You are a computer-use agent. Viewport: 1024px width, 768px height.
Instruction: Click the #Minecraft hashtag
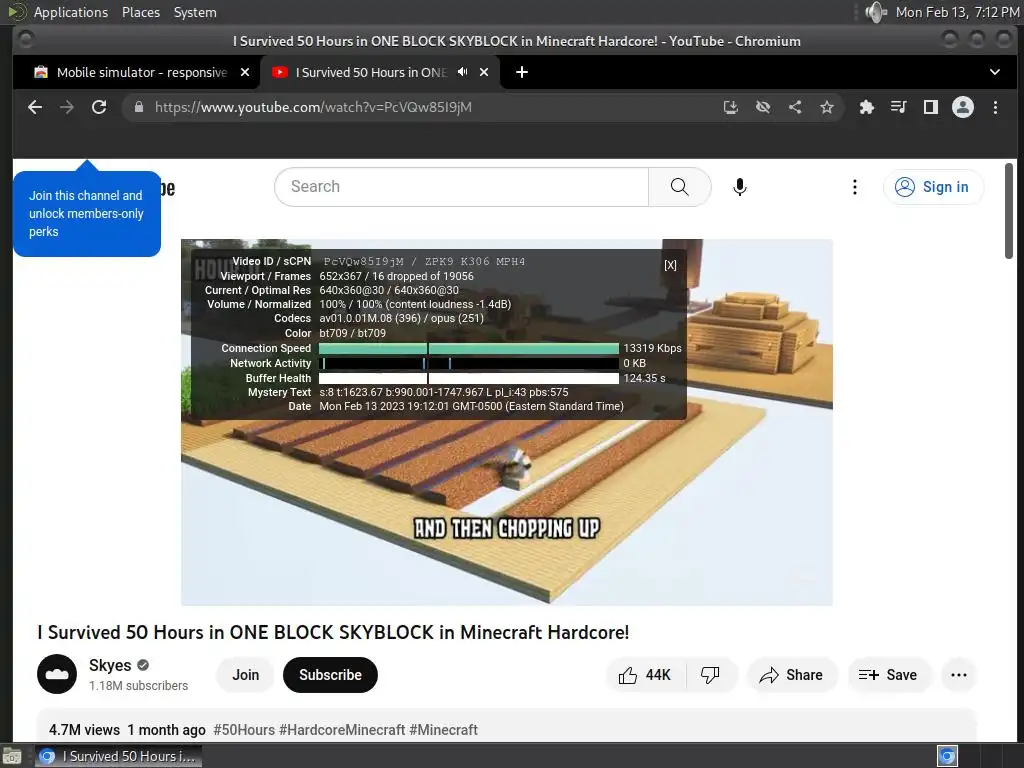pyautogui.click(x=443, y=729)
